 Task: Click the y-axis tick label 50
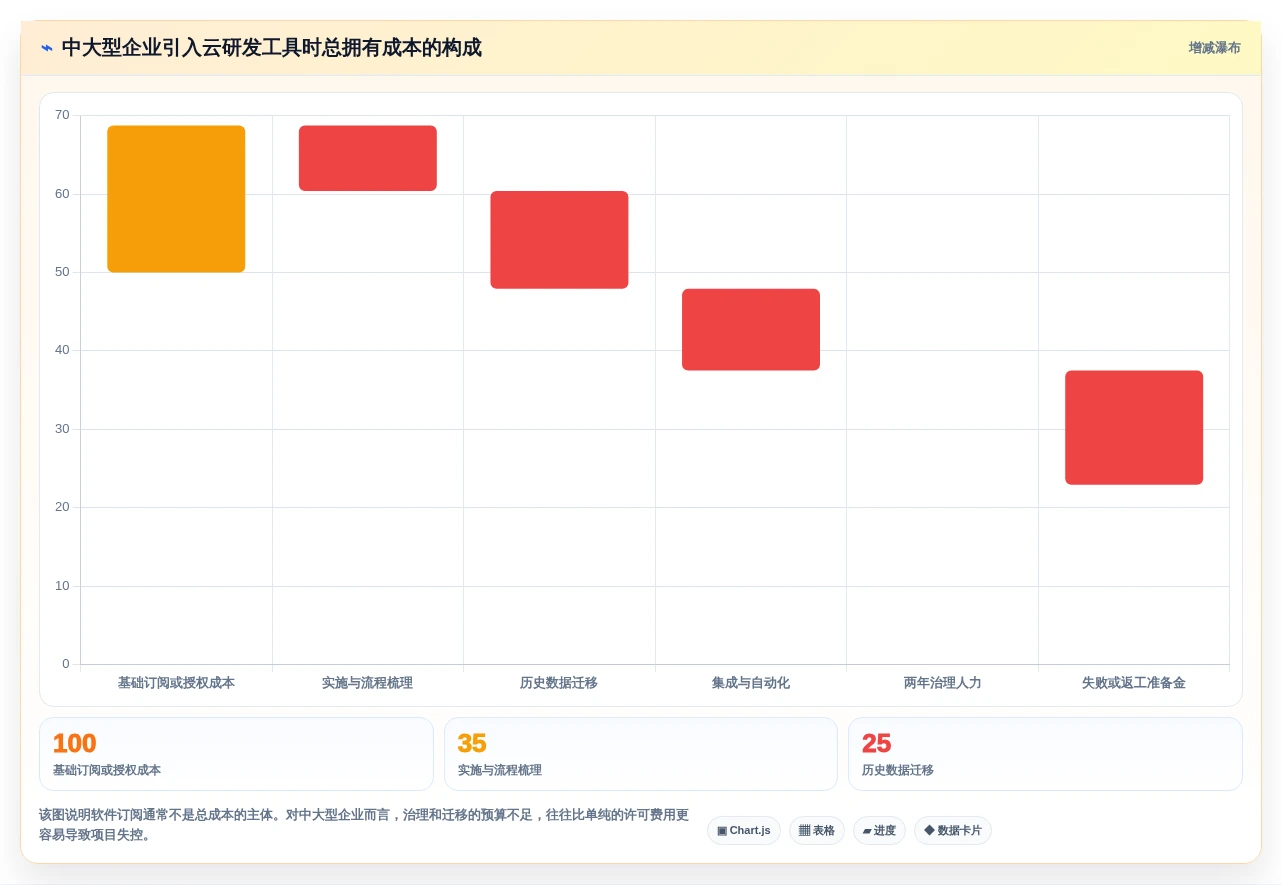point(62,272)
